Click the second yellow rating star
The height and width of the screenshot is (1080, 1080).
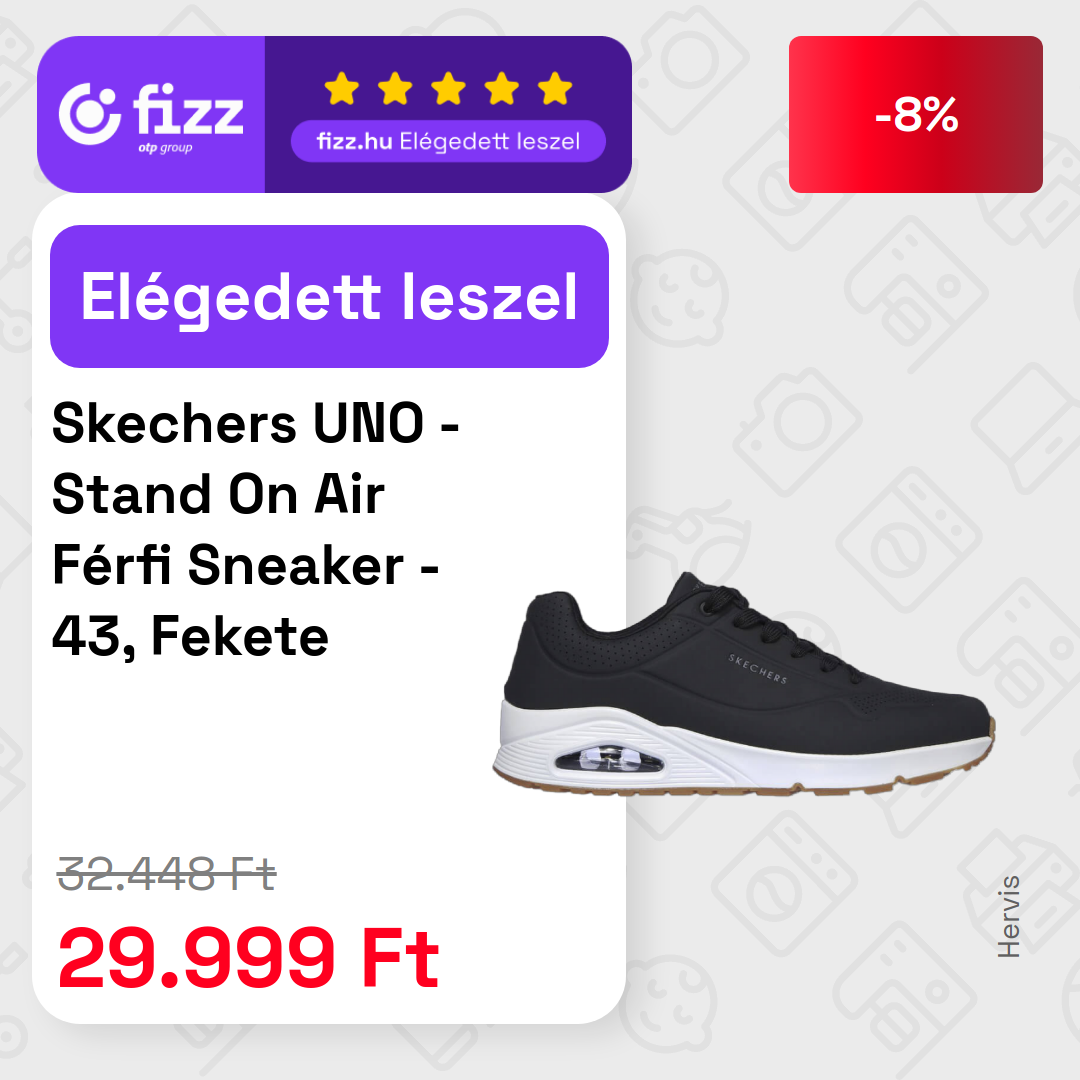pyautogui.click(x=395, y=89)
